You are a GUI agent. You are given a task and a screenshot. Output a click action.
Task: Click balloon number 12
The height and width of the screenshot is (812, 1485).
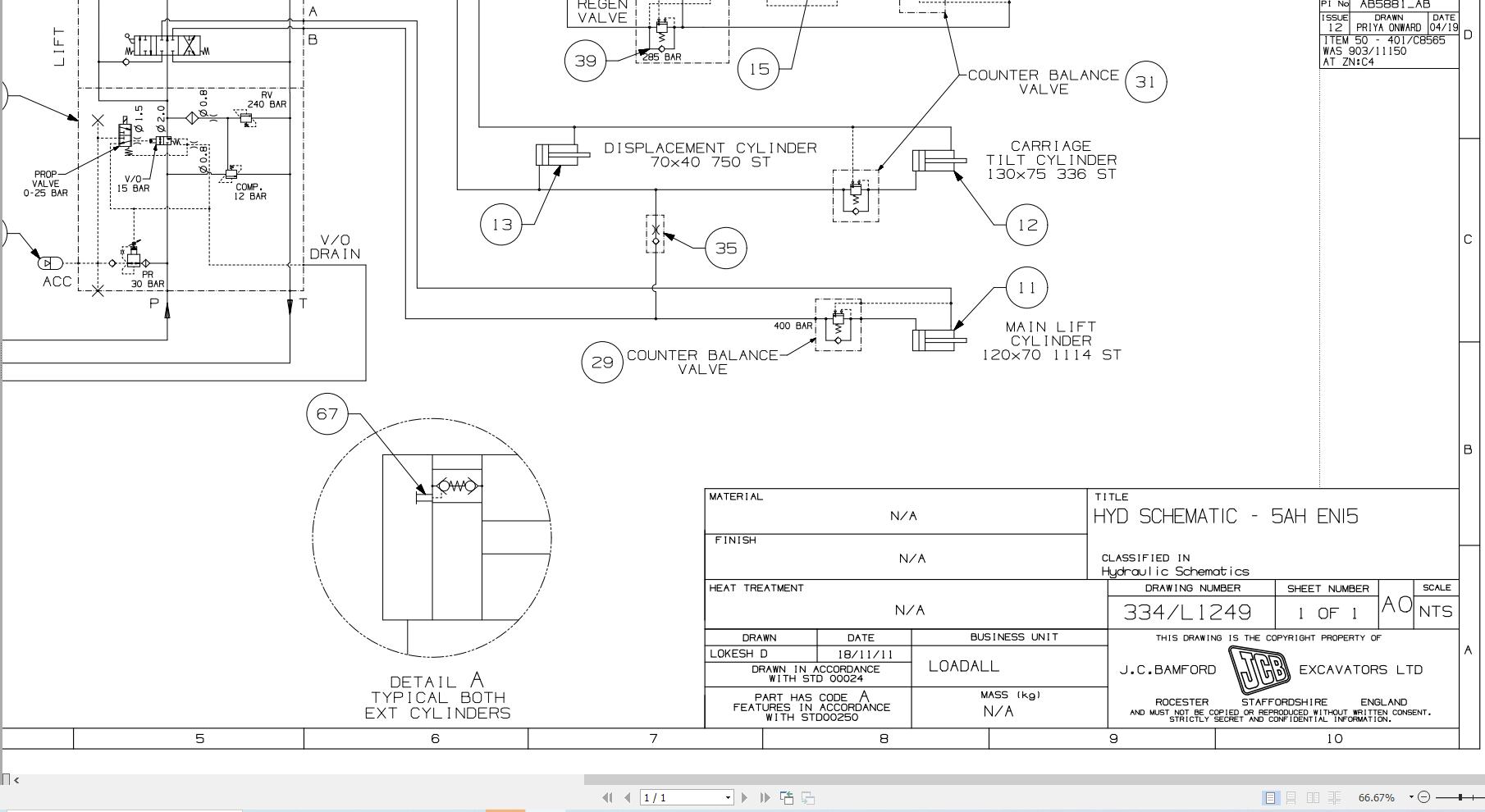tap(1027, 224)
